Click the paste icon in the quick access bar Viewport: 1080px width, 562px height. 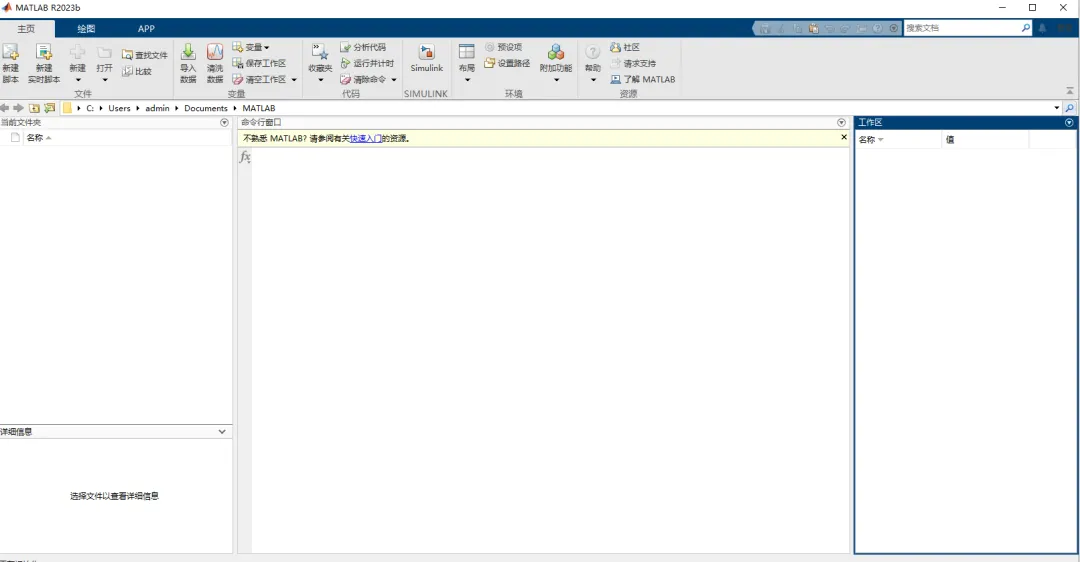(x=813, y=28)
